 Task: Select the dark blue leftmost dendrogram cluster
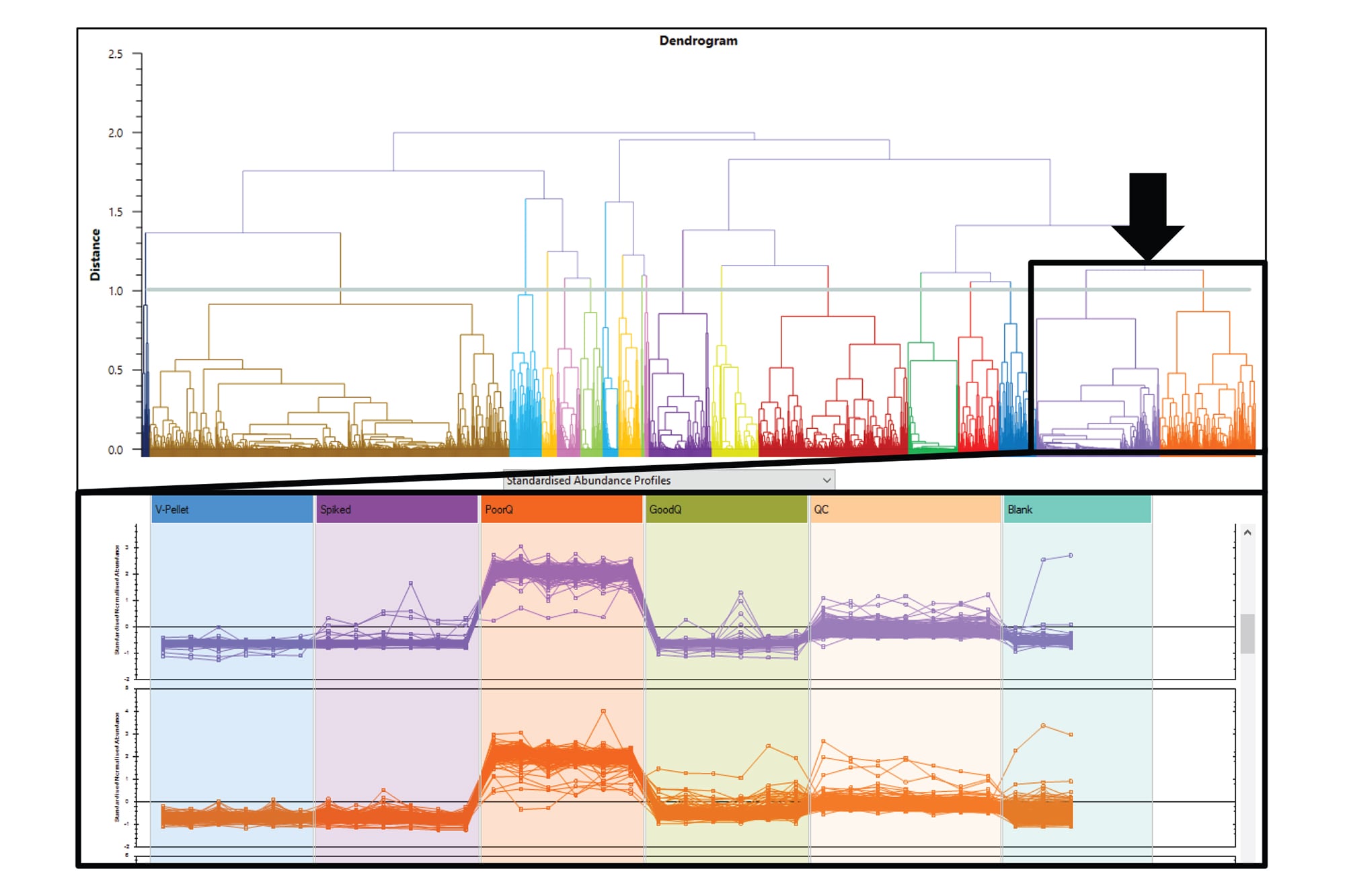pos(147,403)
